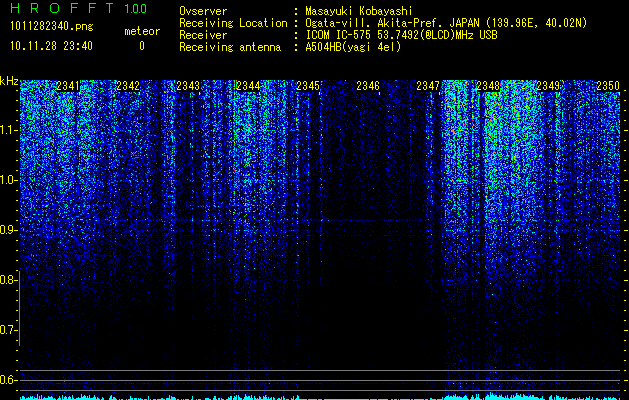This screenshot has width=629, height=400.
Task: Click the kHz axis unit label
Action: click(9, 82)
